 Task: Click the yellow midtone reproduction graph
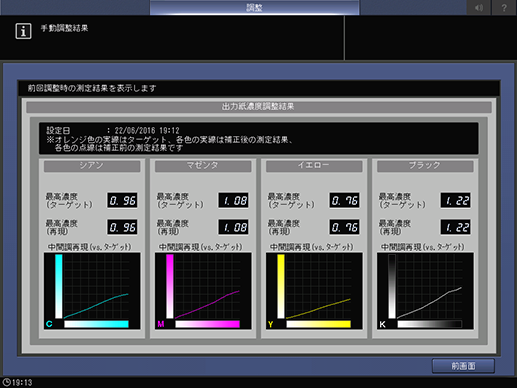pyautogui.click(x=314, y=291)
